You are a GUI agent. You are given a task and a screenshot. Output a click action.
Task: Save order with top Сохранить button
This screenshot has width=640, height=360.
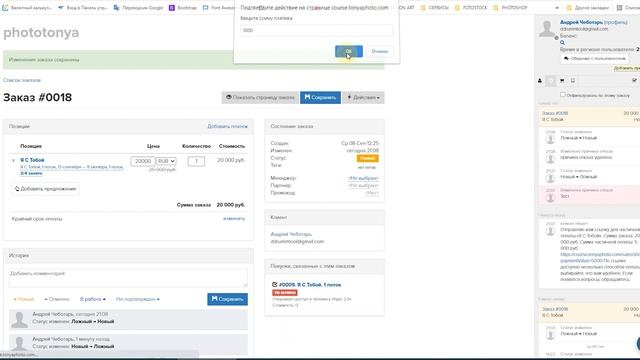pyautogui.click(x=320, y=98)
